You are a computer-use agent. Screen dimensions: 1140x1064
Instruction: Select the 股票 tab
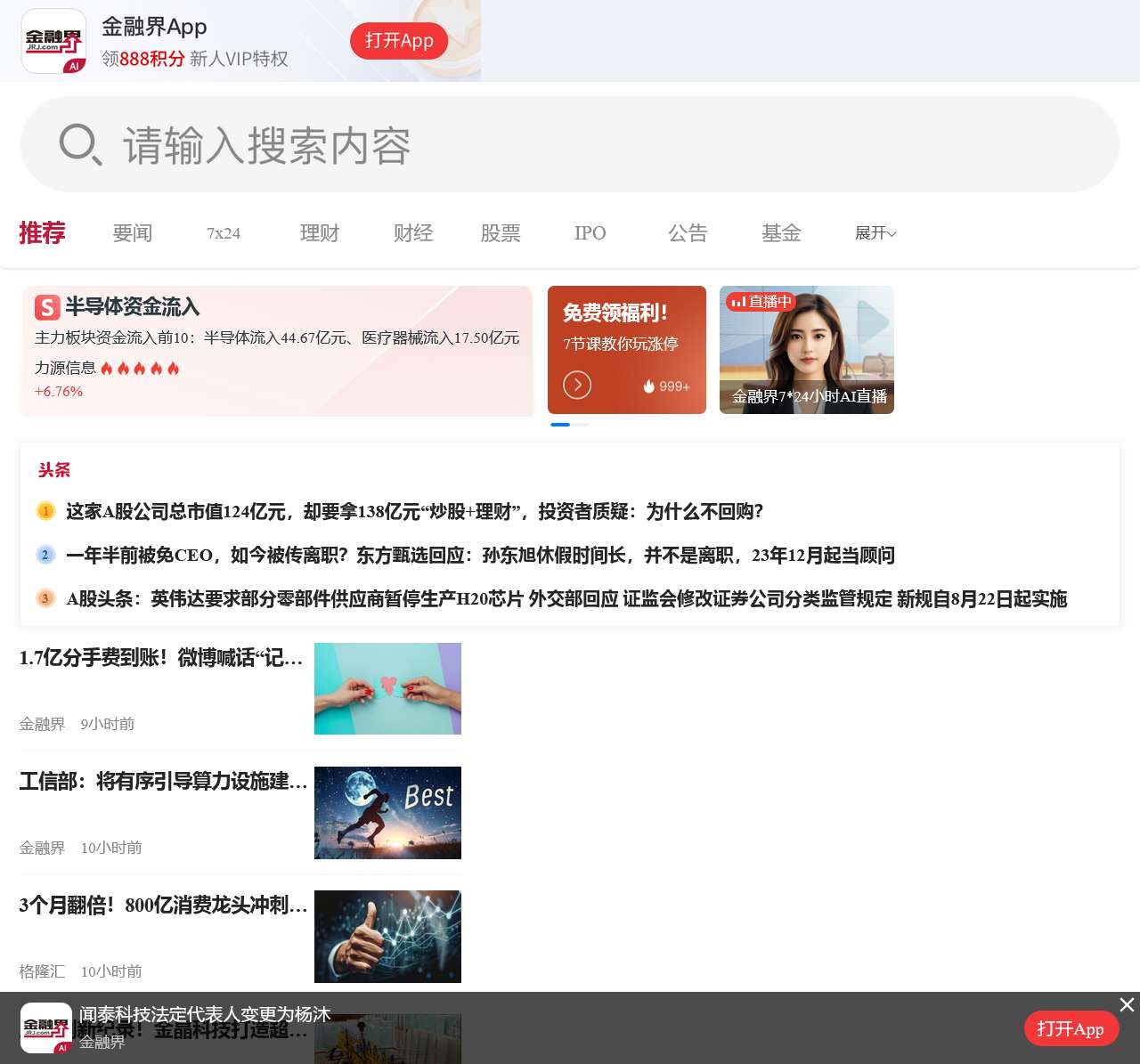coord(501,233)
